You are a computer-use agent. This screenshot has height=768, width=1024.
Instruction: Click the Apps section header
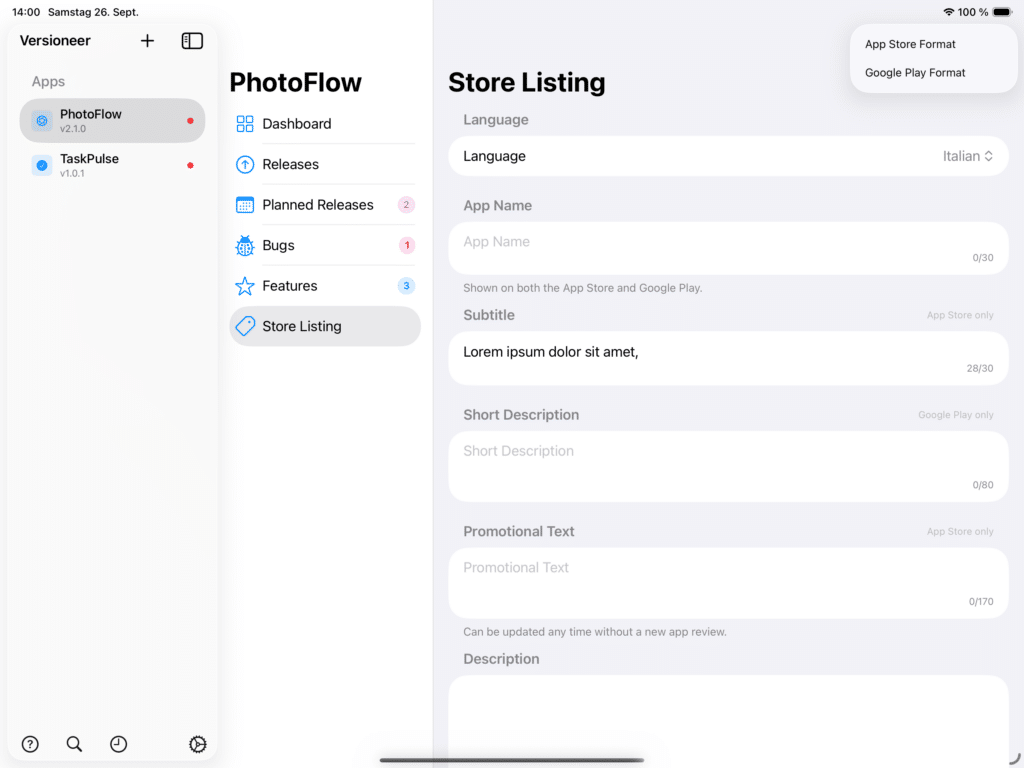pyautogui.click(x=48, y=82)
